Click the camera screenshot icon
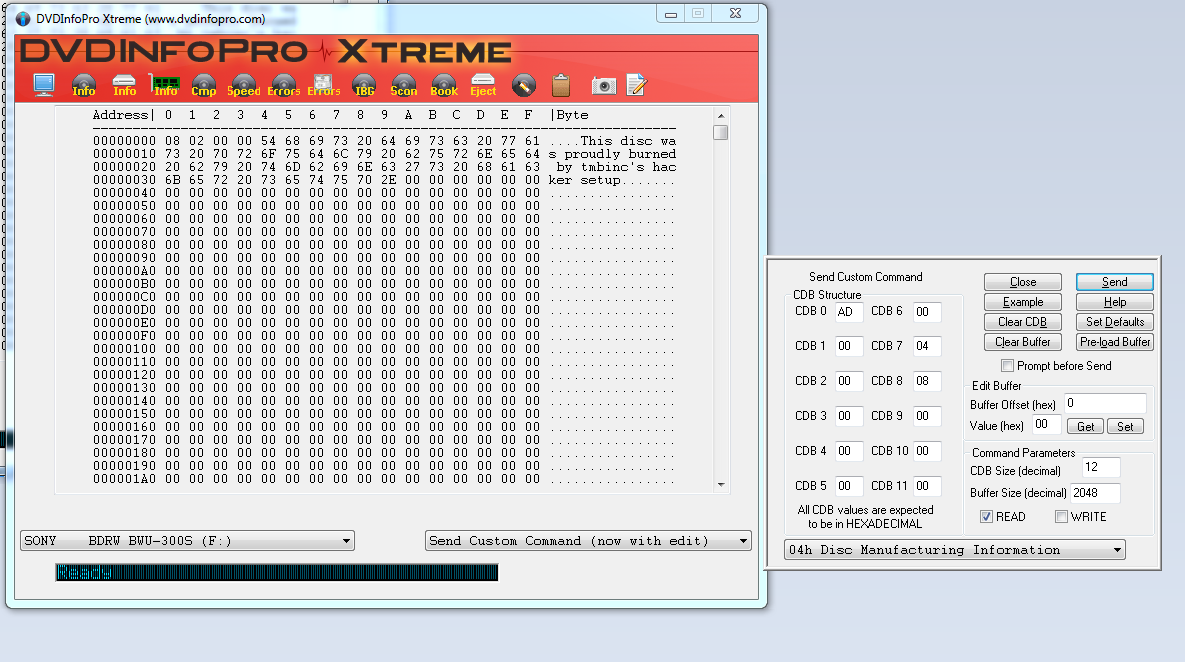The height and width of the screenshot is (662, 1185). pos(603,86)
